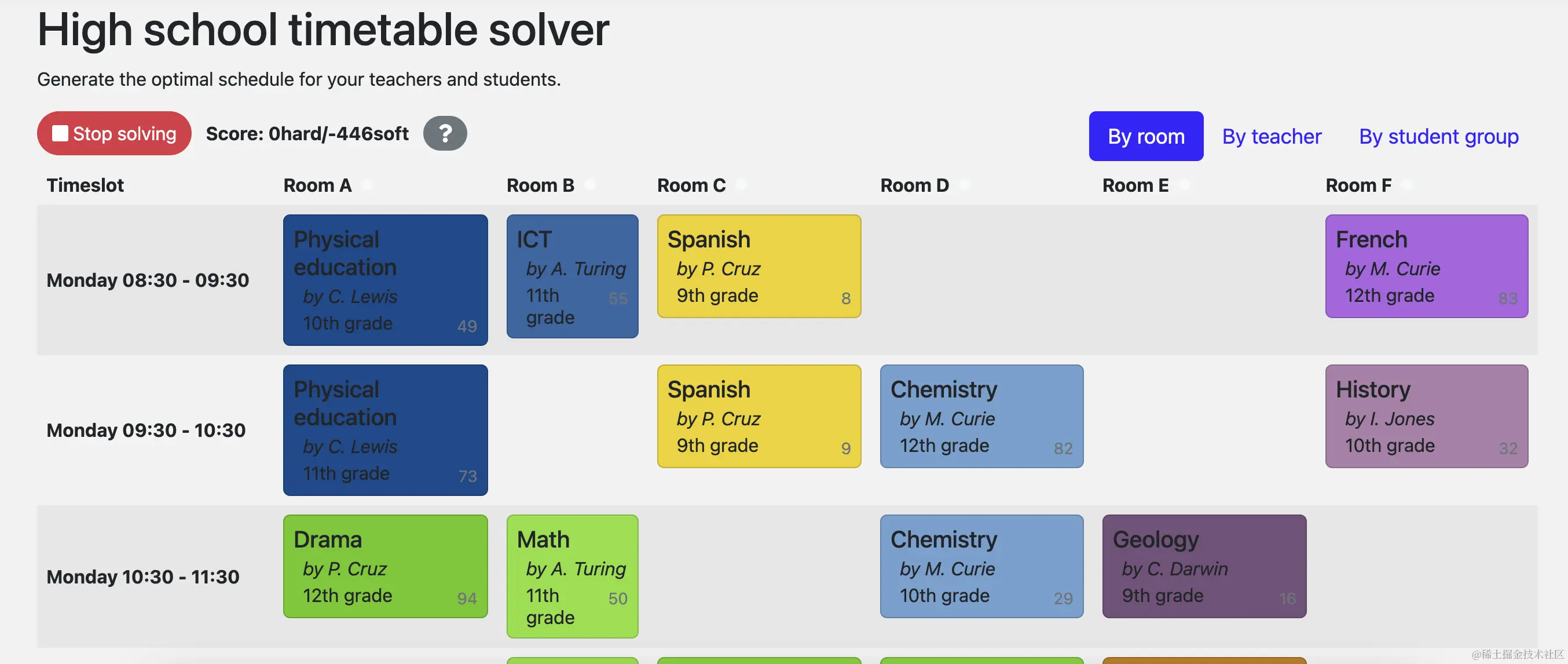Select the History lesson by I. Jones

click(x=1426, y=416)
